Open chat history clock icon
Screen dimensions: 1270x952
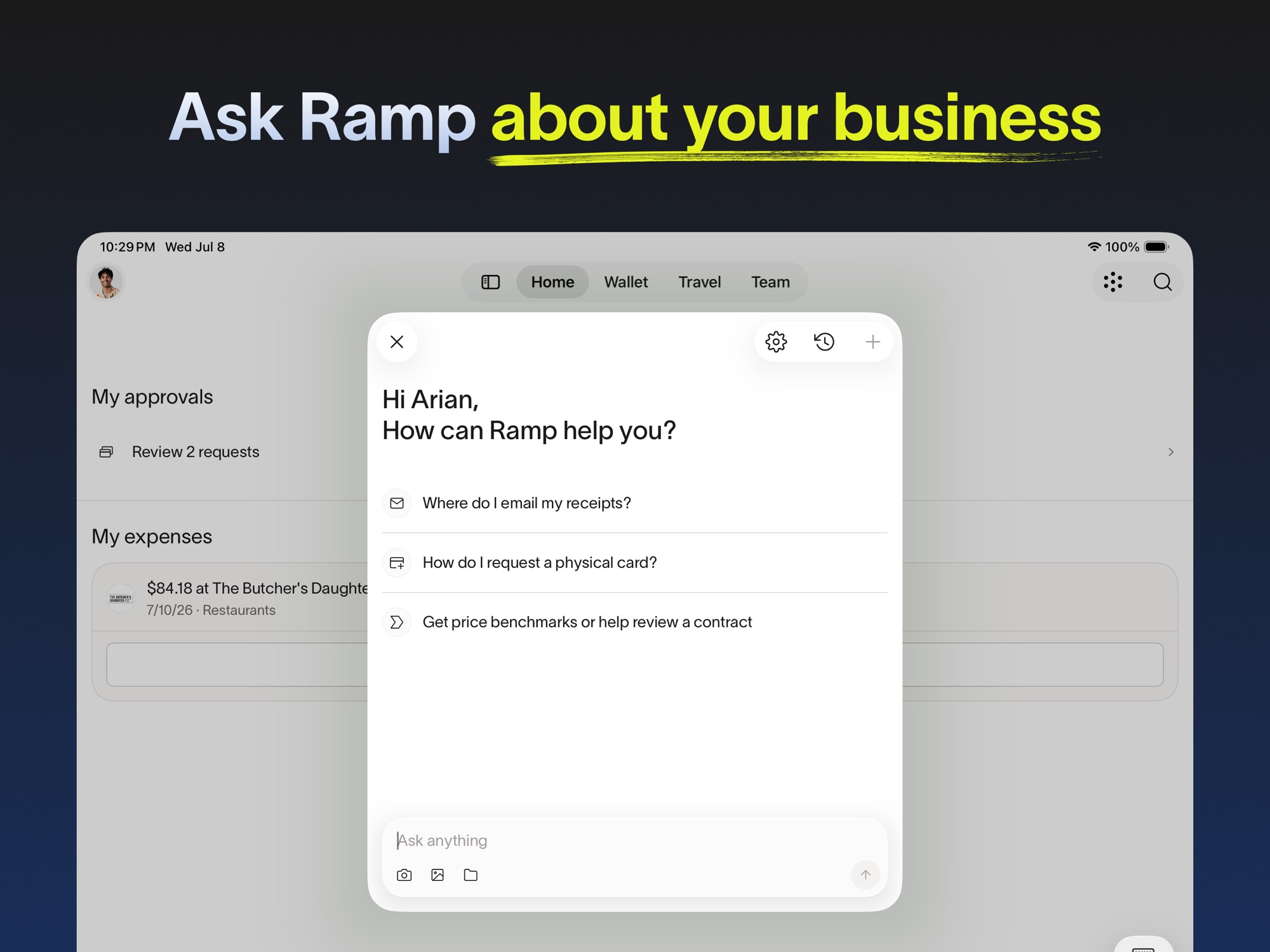824,341
